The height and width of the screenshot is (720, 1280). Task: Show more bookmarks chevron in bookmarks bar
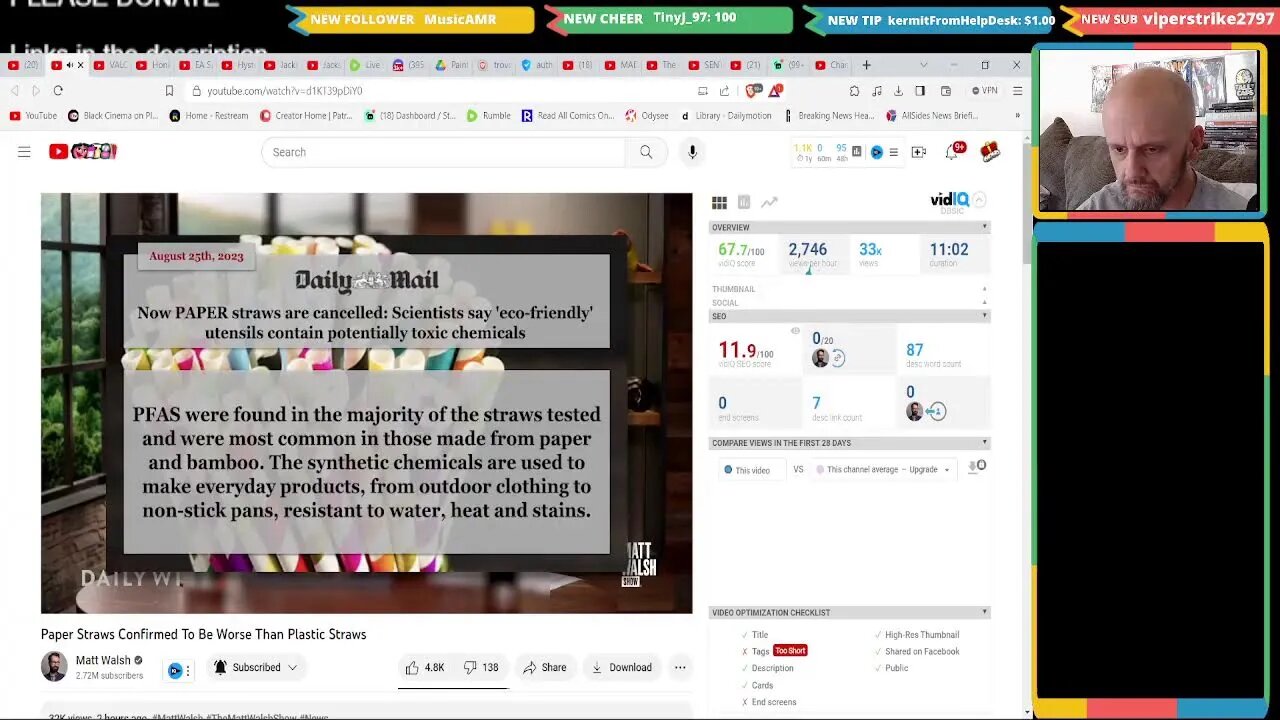tap(1017, 116)
